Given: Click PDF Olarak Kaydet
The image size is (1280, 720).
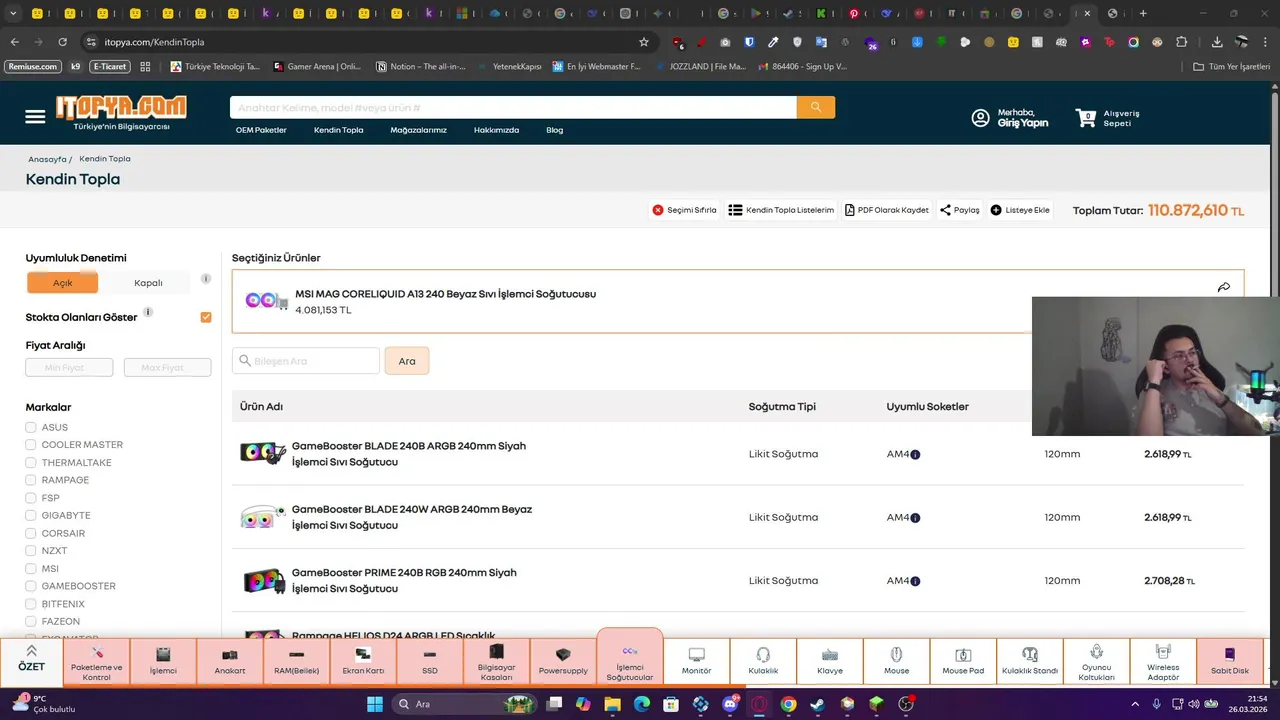Looking at the screenshot, I should 886,210.
